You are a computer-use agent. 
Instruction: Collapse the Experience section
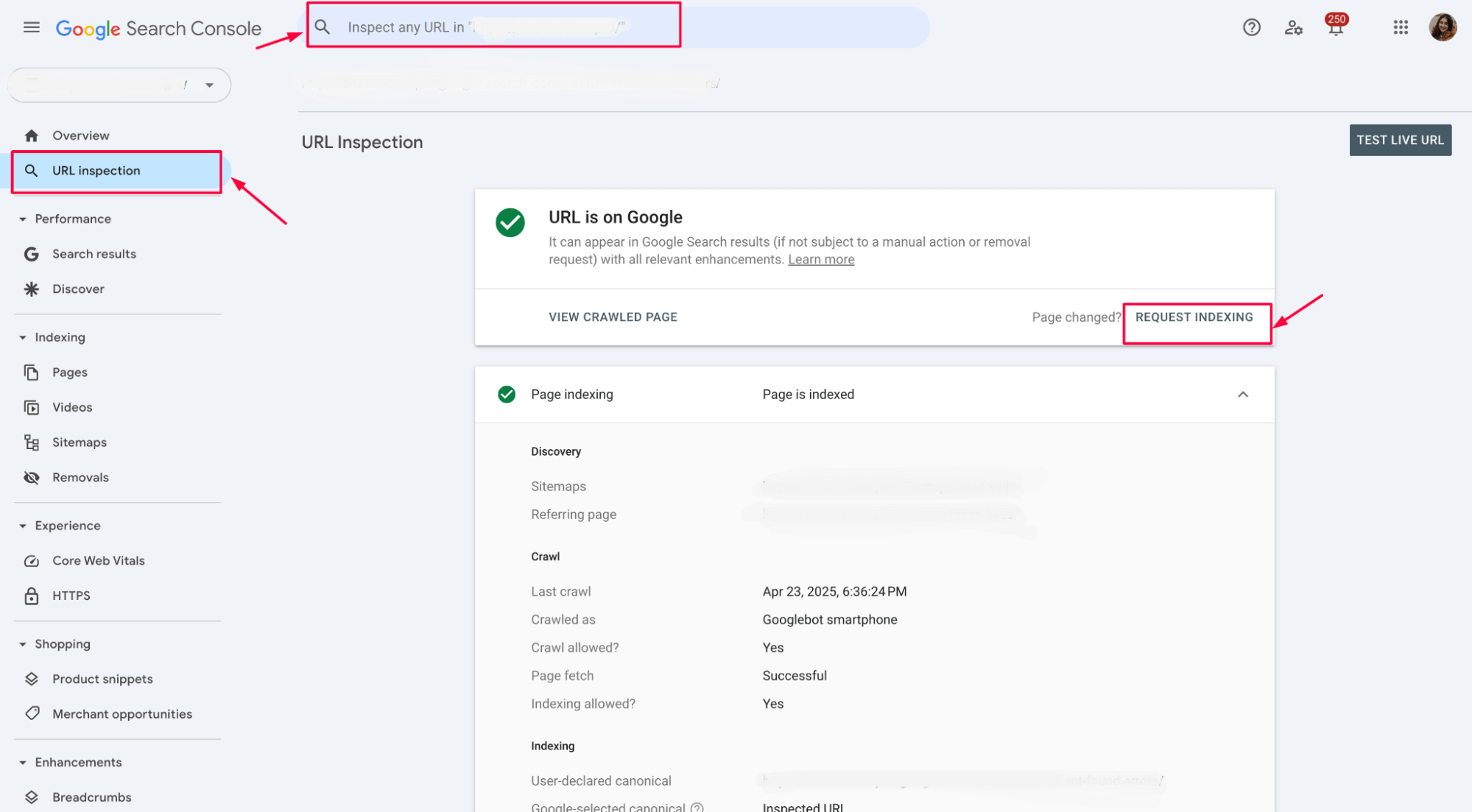[x=23, y=526]
